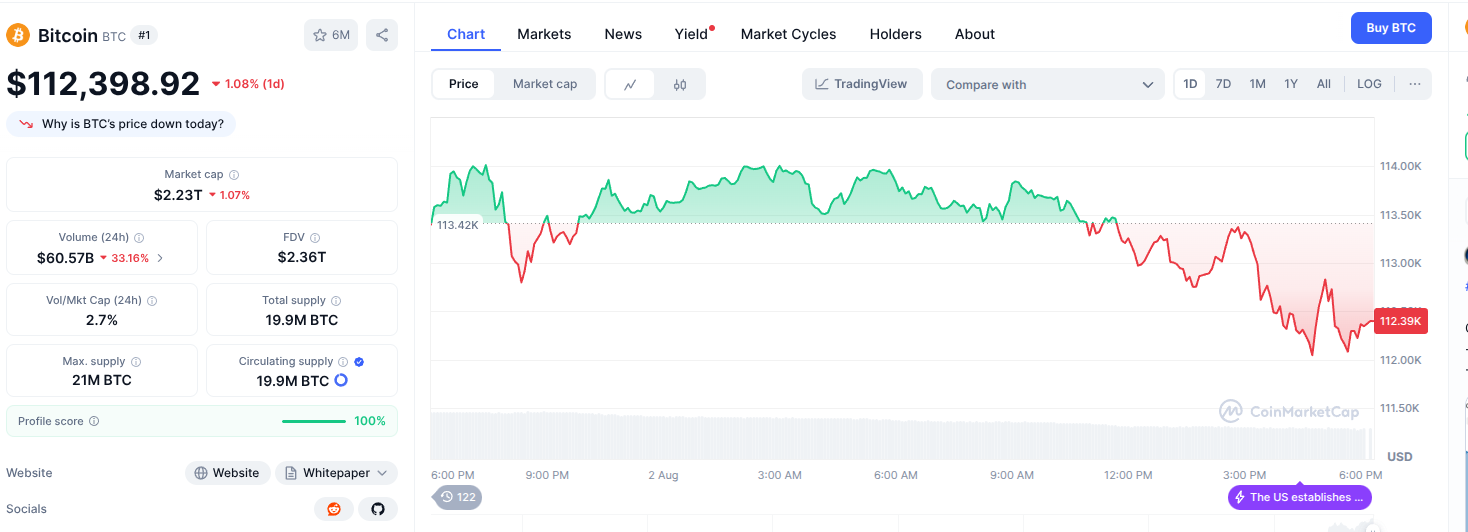The image size is (1468, 532).
Task: Open the News tab
Action: (x=623, y=34)
